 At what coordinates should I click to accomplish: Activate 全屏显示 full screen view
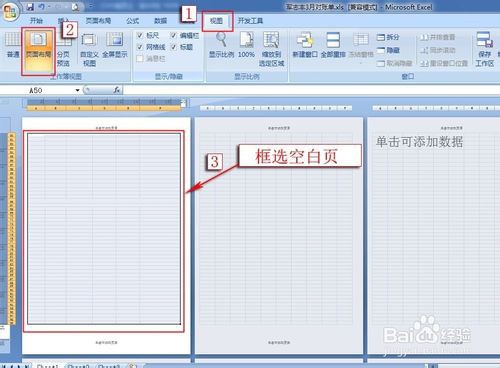click(x=115, y=45)
